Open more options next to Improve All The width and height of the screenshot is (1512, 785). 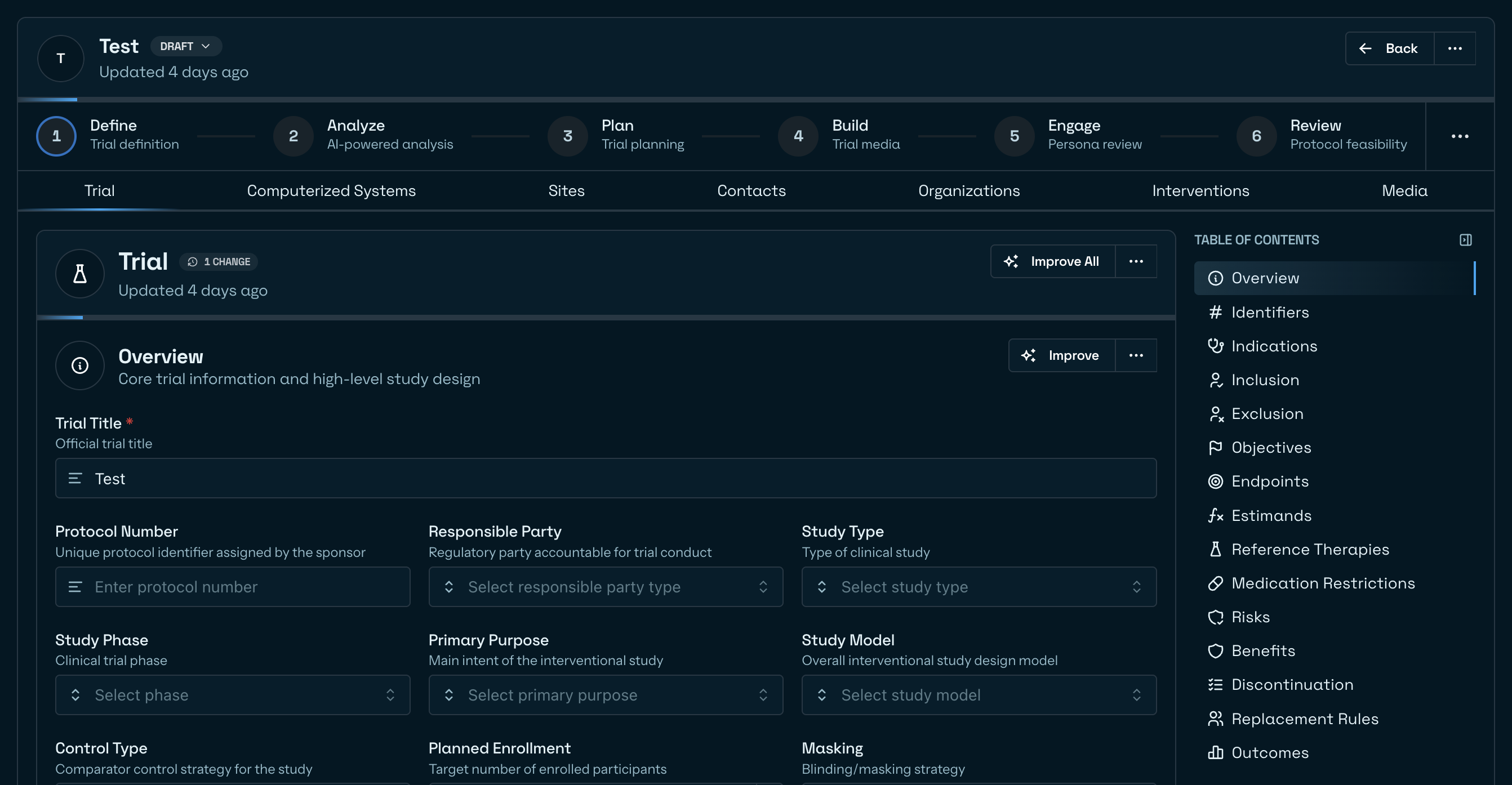tap(1136, 262)
